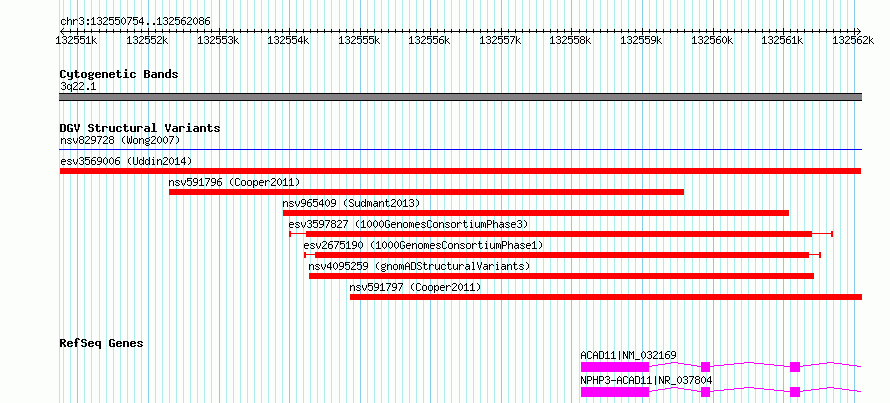Click the nsv965409 (Sudmant2013) label
Viewport: 890px width, 403px height.
(351, 203)
